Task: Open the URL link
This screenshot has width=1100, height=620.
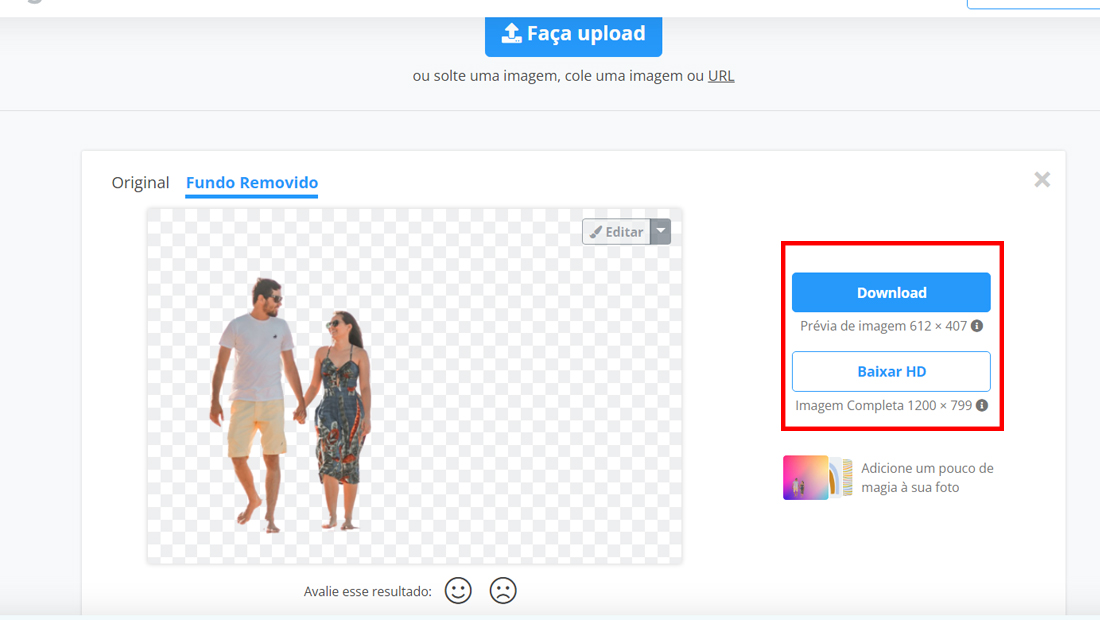Action: 720,76
